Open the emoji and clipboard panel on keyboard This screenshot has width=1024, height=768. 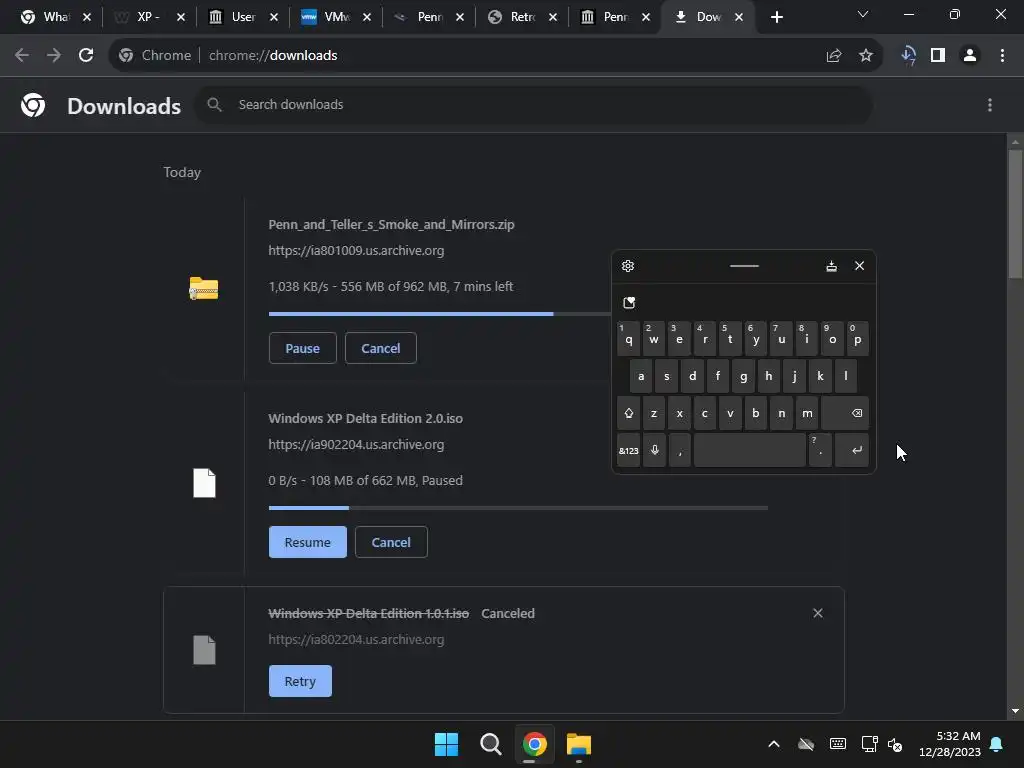tap(629, 302)
